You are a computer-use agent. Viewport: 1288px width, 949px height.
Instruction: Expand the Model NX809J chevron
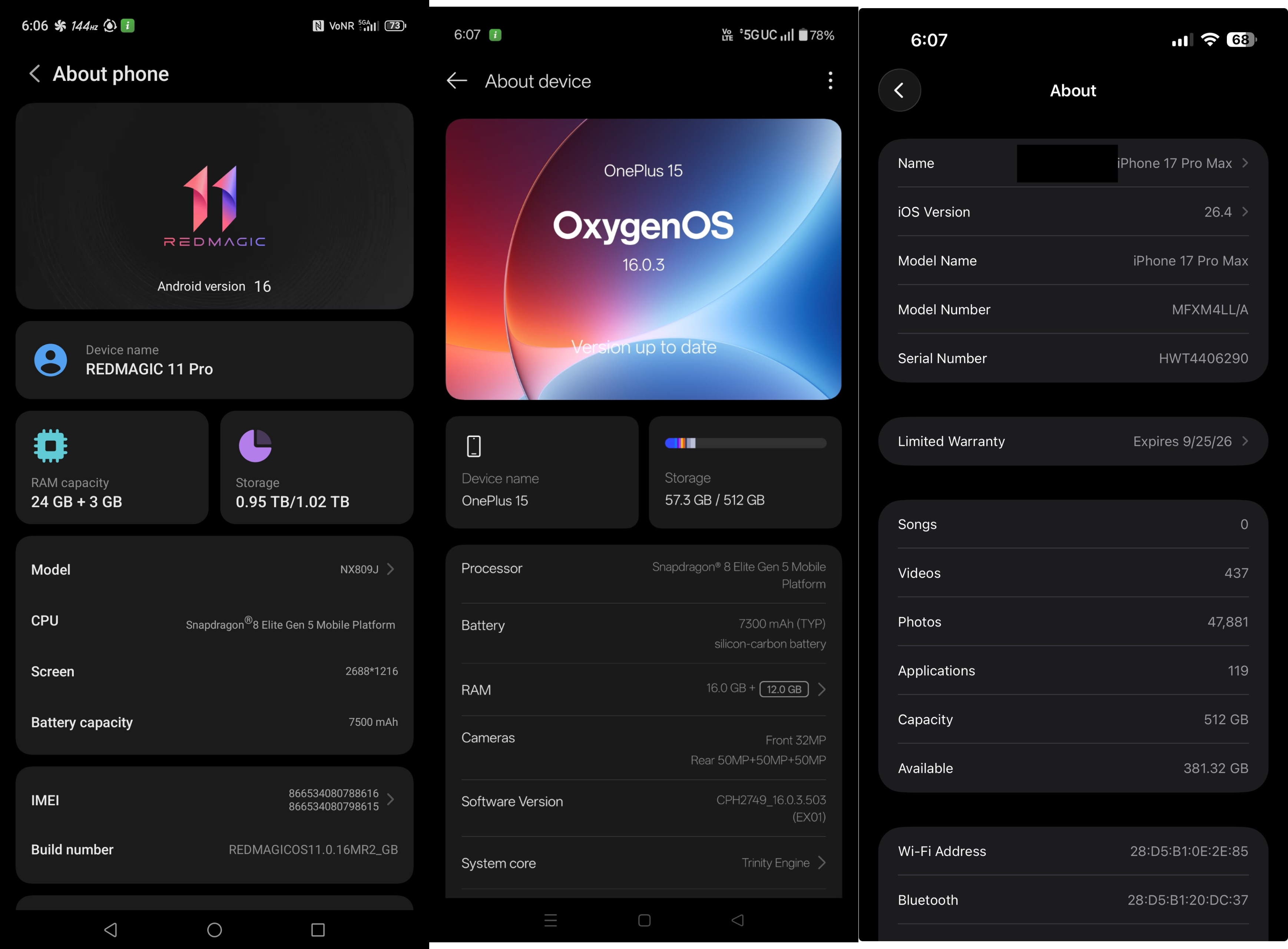coord(391,569)
